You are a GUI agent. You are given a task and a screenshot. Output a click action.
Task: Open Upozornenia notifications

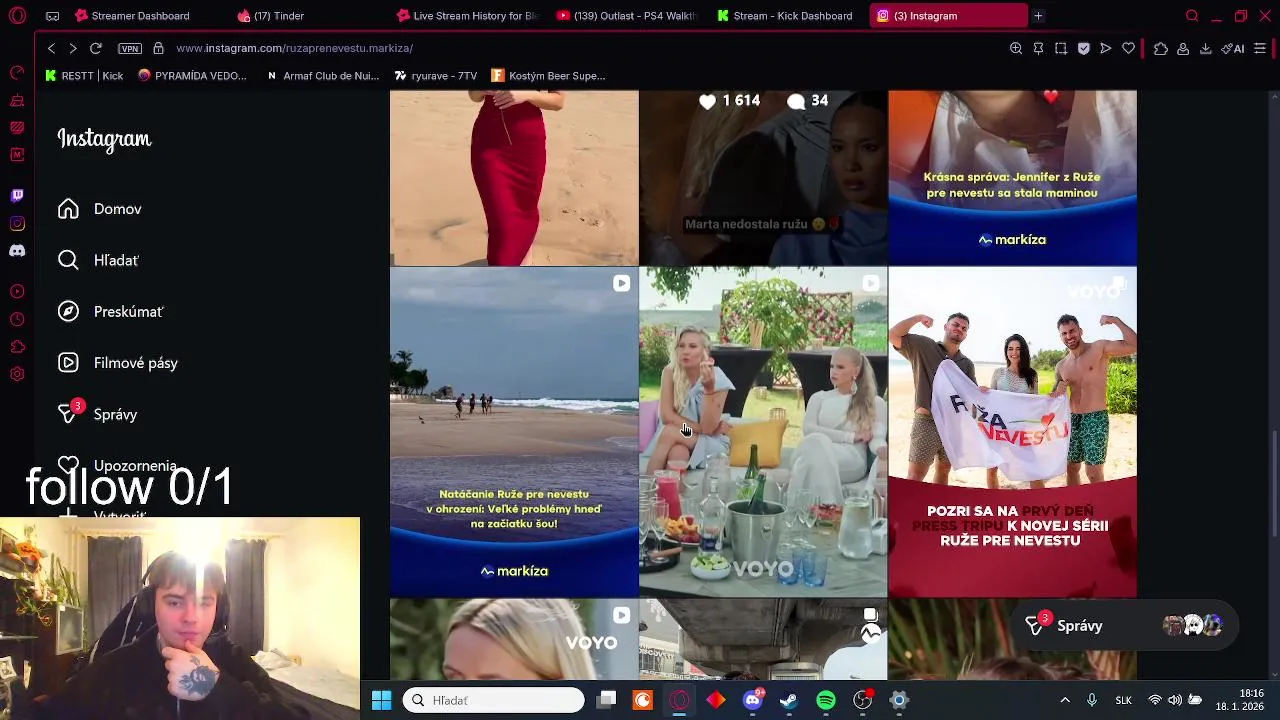point(117,466)
